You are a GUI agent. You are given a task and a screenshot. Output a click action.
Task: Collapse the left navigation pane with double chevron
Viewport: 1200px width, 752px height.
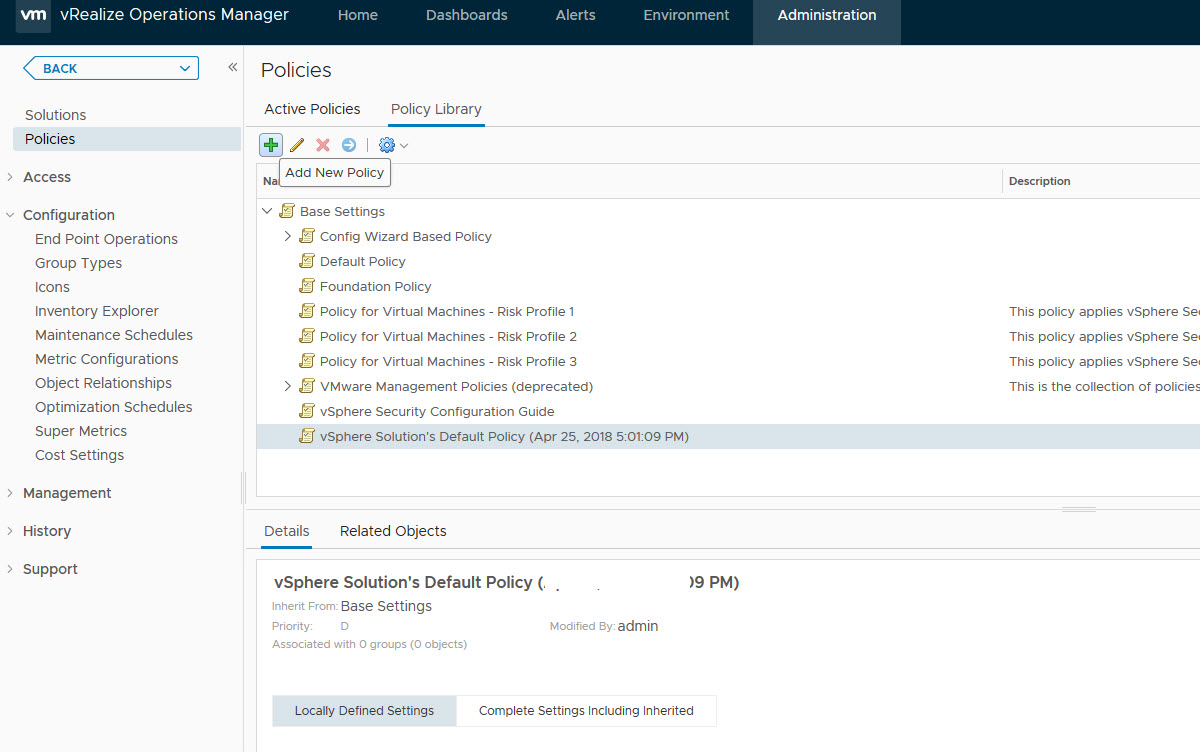pyautogui.click(x=232, y=67)
